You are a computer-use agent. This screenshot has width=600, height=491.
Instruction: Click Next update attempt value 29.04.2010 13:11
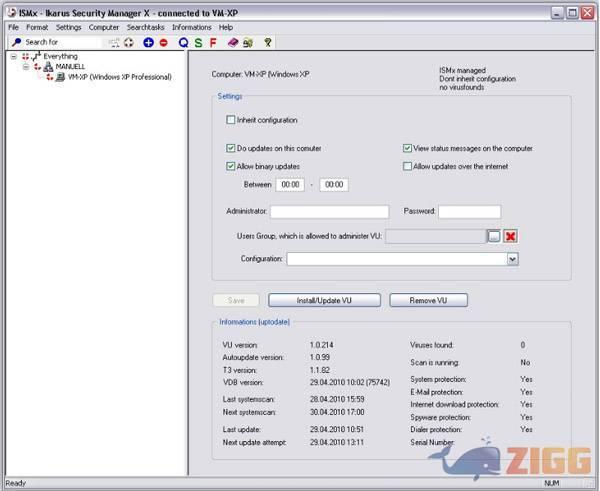pyautogui.click(x=337, y=442)
